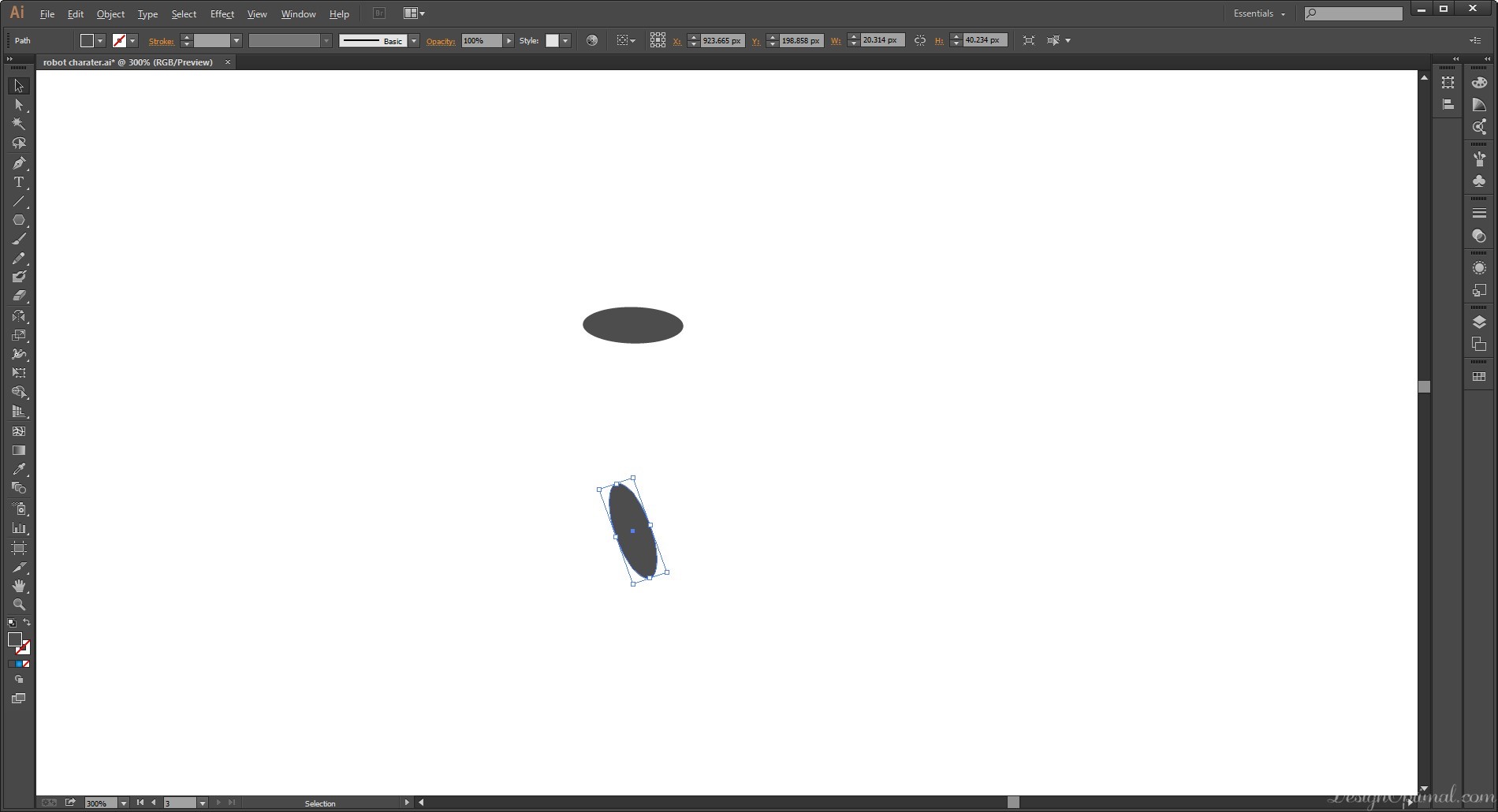Click the Recolor Artwork icon
This screenshot has height=812, width=1498.
(x=592, y=40)
